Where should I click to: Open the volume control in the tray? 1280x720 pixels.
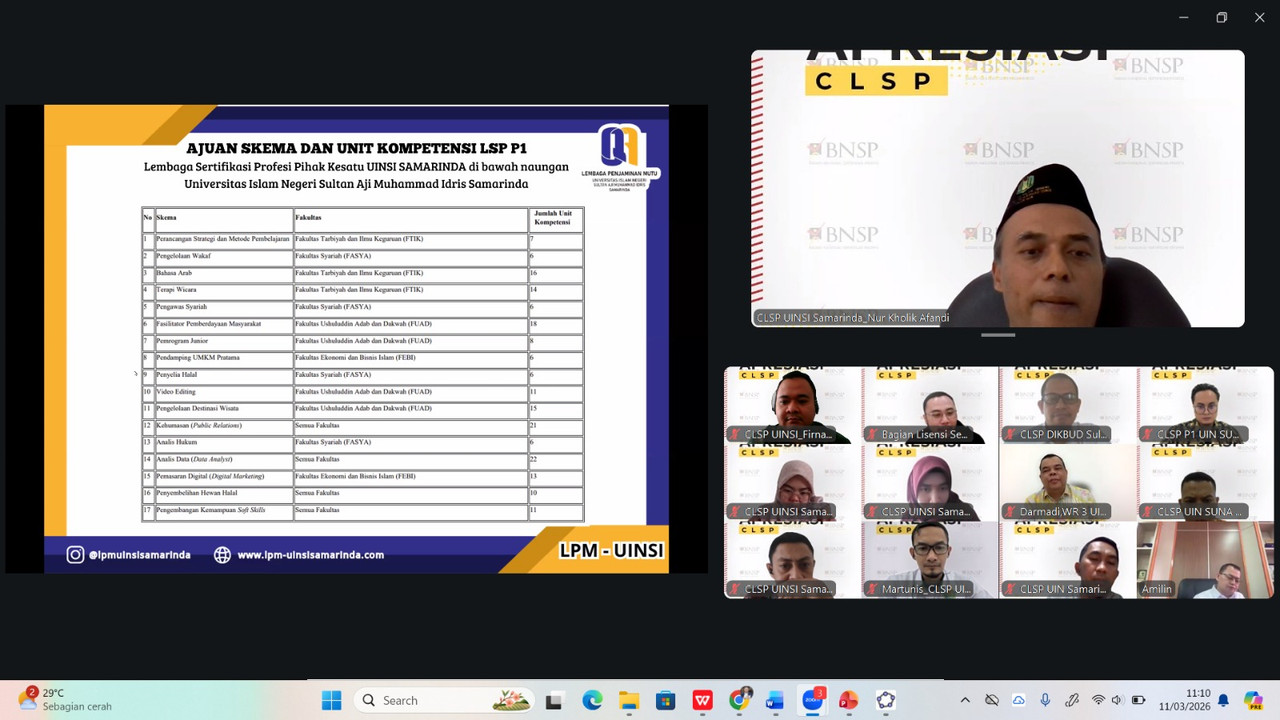click(x=1118, y=700)
